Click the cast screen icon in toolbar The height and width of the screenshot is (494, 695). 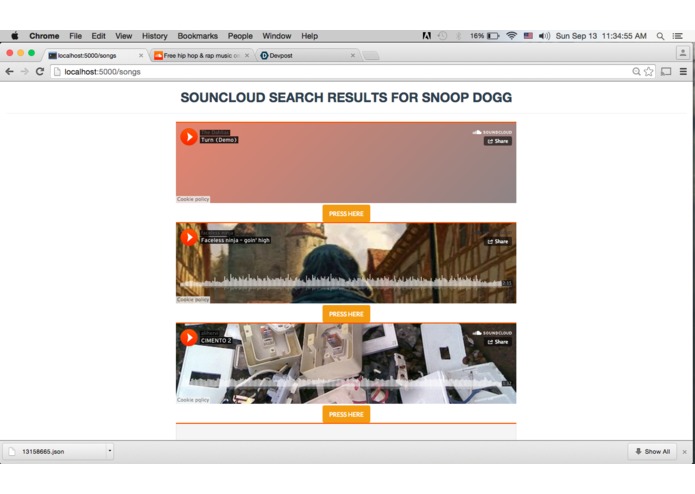[x=666, y=72]
